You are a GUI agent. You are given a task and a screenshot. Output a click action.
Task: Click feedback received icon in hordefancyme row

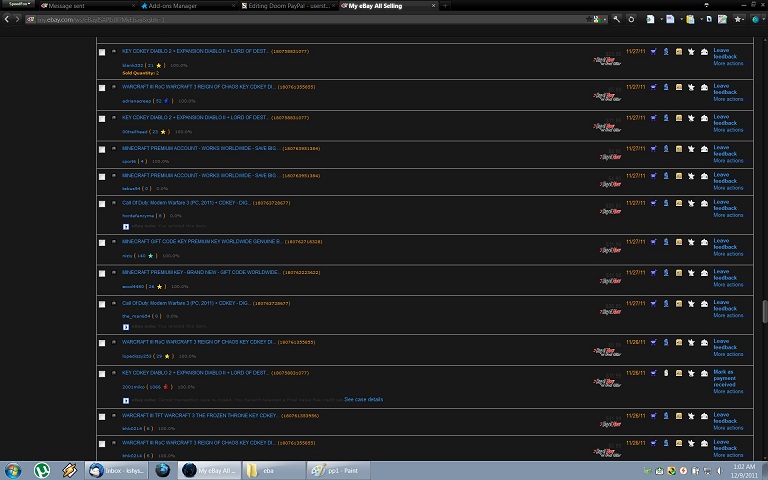[x=704, y=203]
